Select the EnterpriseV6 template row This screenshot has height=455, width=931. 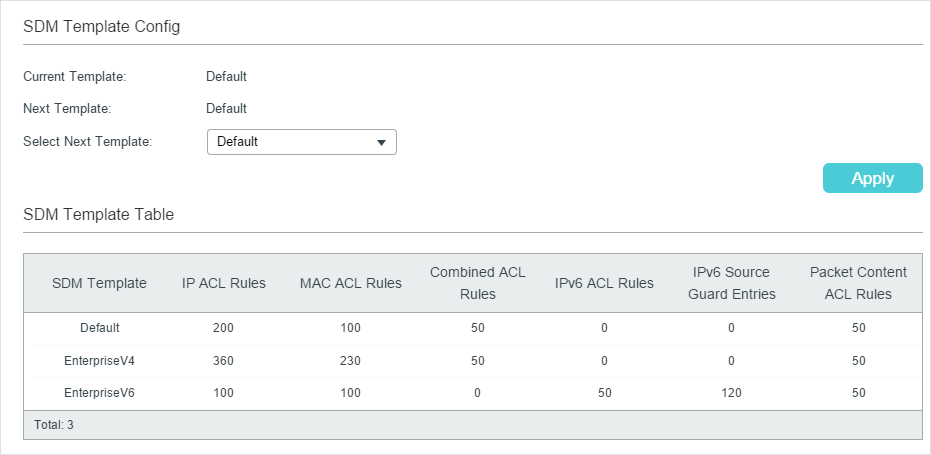[x=473, y=393]
